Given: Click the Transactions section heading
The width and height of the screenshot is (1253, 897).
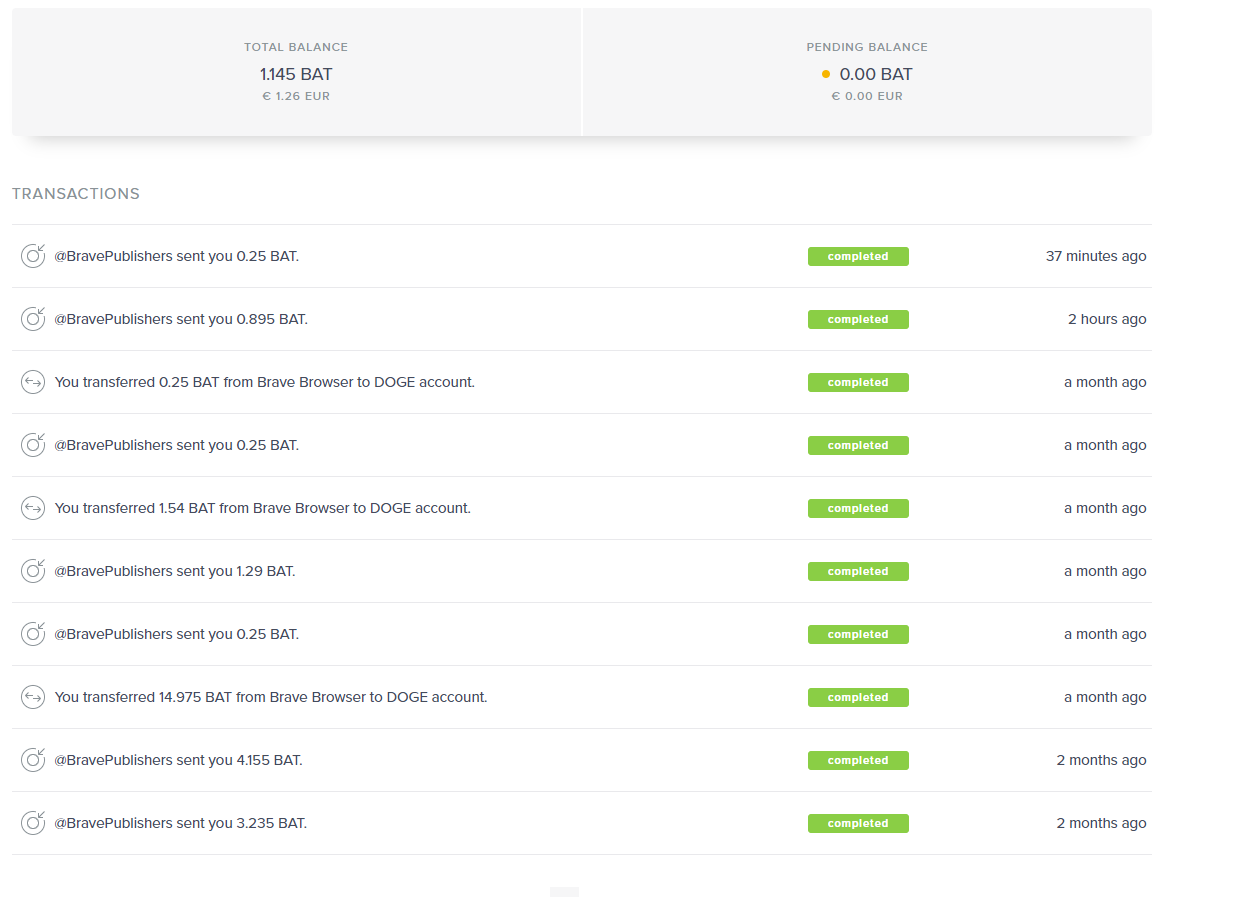Looking at the screenshot, I should point(76,194).
